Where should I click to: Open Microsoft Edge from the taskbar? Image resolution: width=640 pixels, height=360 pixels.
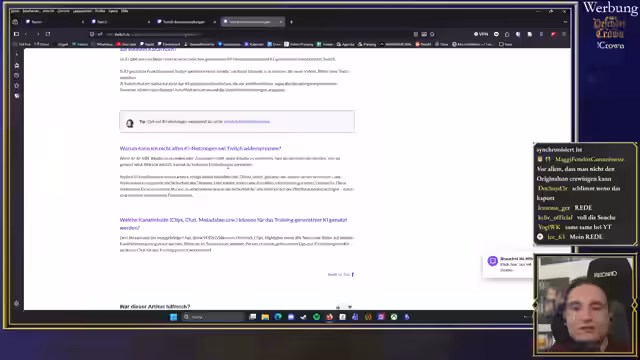[278, 317]
